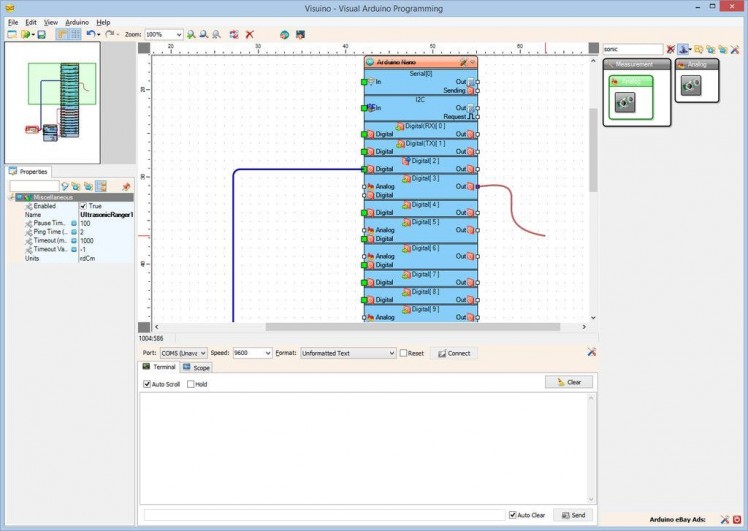
Task: Click the pin icon in Properties panel
Action: click(126, 186)
